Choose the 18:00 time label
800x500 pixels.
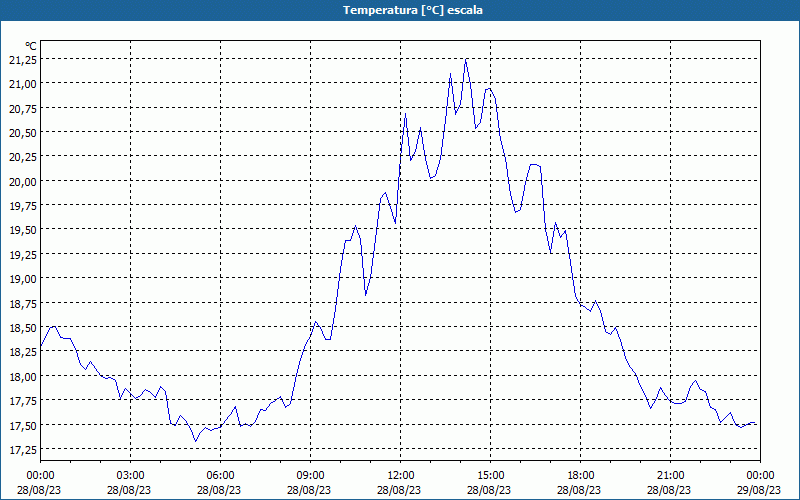point(581,476)
